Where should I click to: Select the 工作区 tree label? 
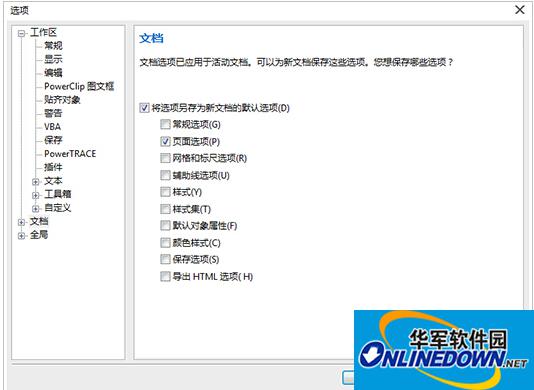pos(43,32)
